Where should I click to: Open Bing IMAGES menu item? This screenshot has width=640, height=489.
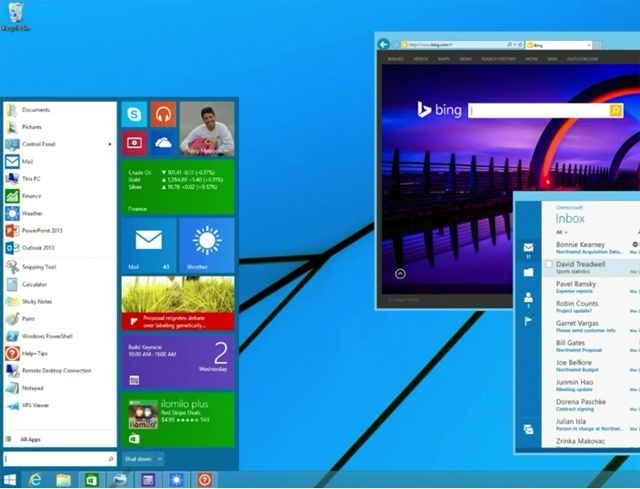396,59
